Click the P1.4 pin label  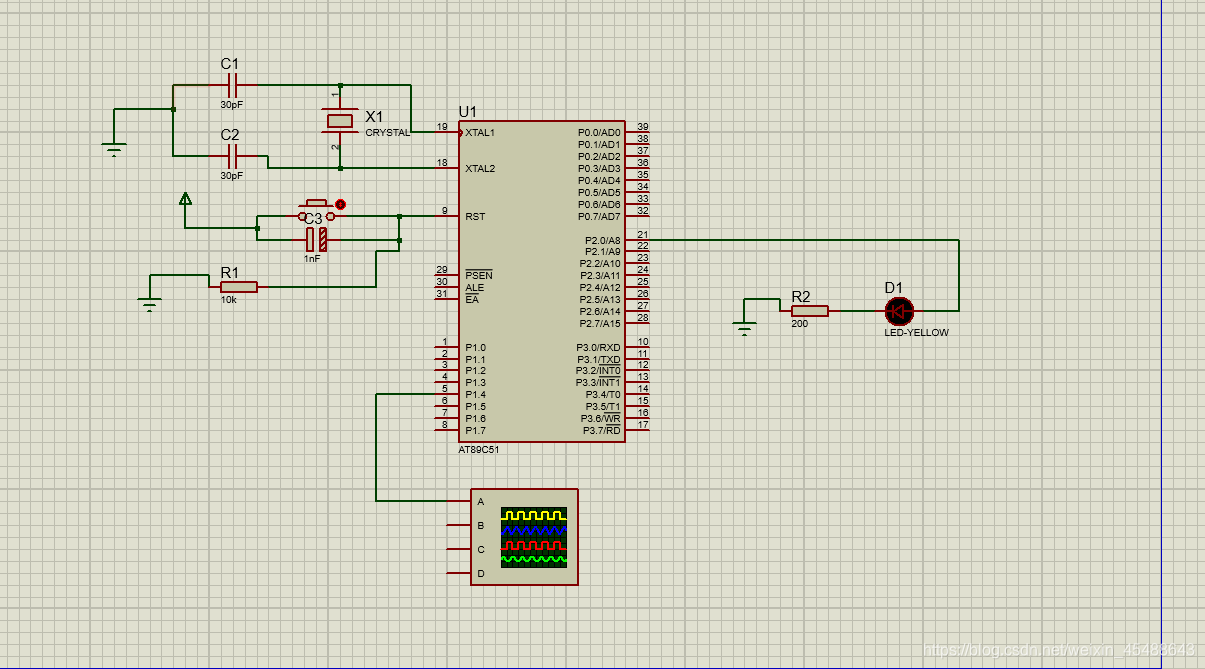click(475, 395)
